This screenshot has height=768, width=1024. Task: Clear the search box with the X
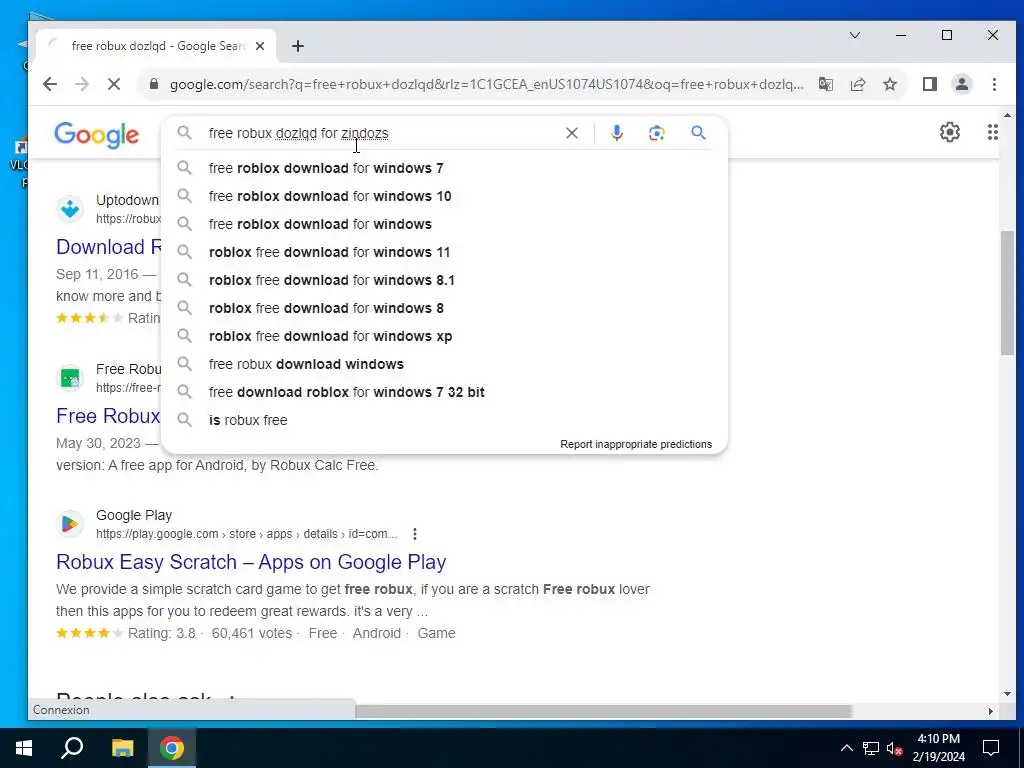click(x=571, y=133)
